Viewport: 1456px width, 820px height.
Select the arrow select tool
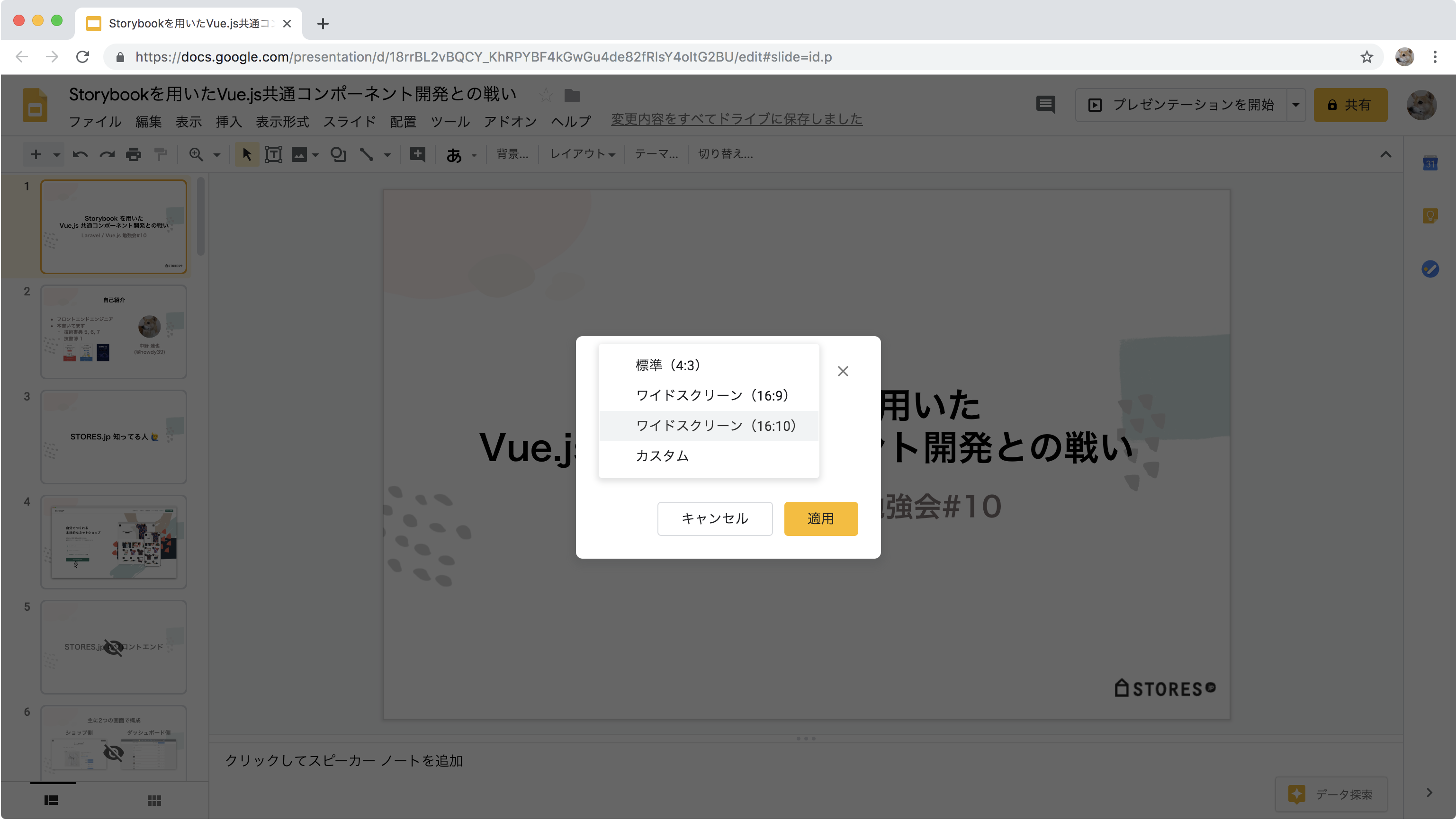pyautogui.click(x=247, y=154)
